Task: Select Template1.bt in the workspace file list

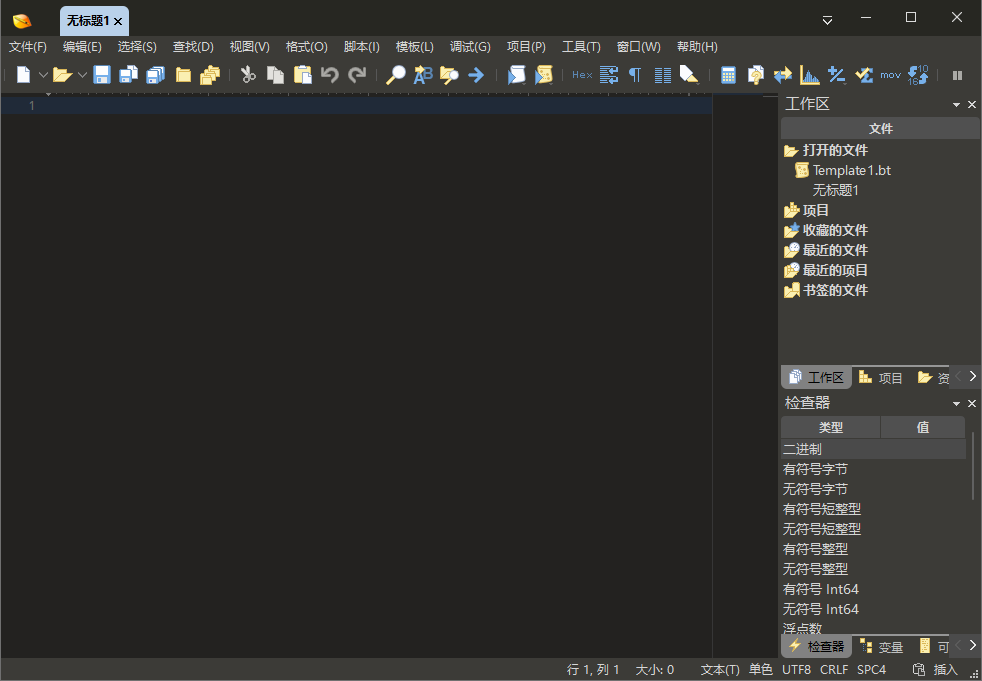Action: tap(851, 170)
